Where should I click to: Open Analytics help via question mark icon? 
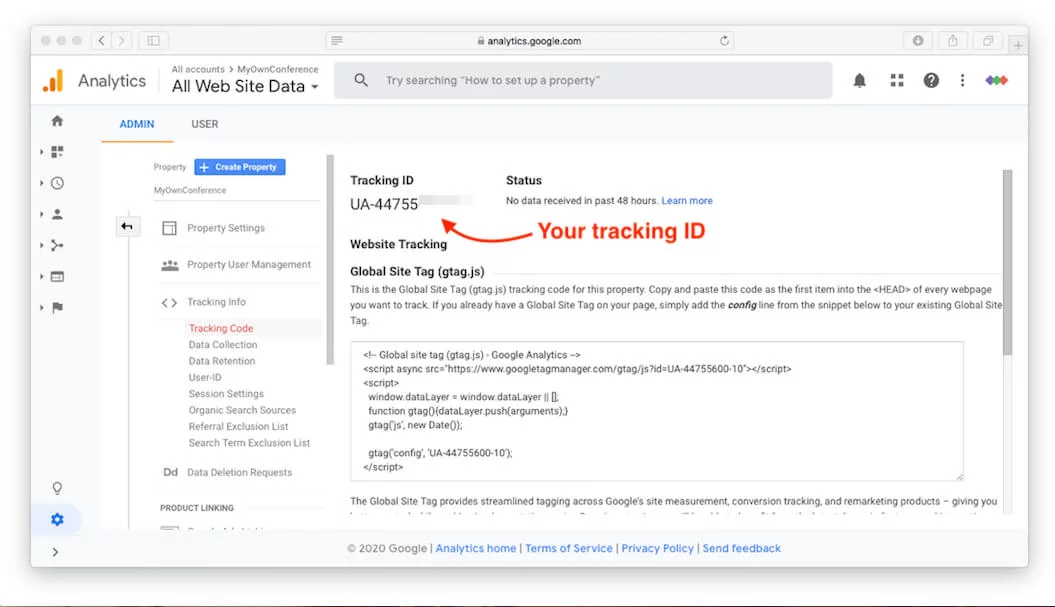pos(930,80)
